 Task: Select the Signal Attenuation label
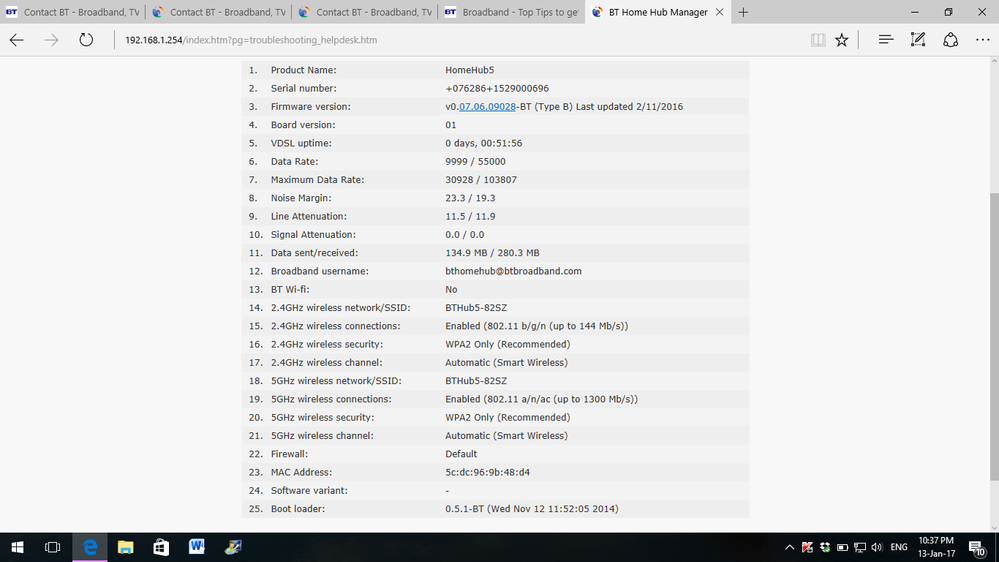tap(313, 235)
